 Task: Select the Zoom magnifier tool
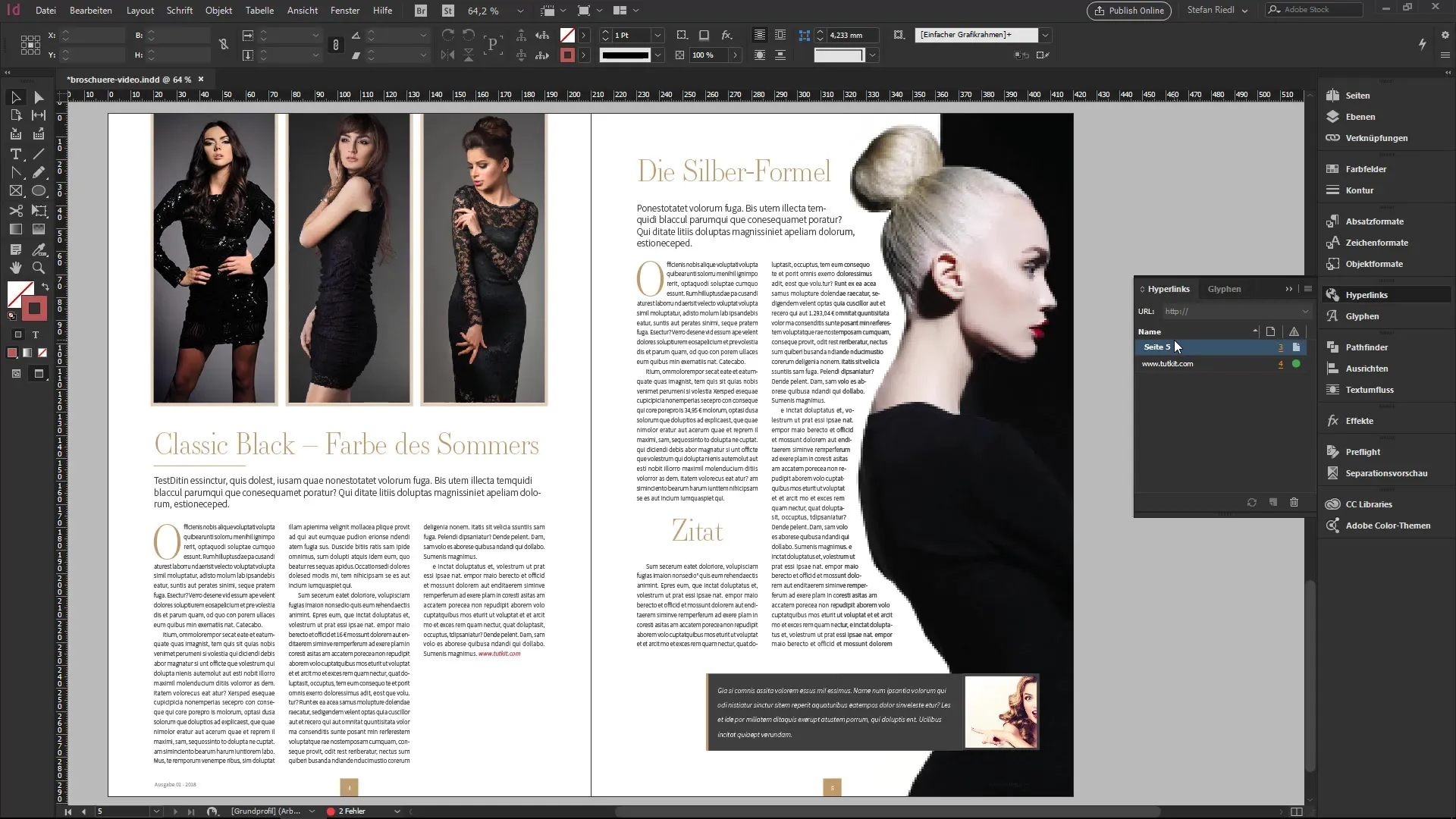39,268
